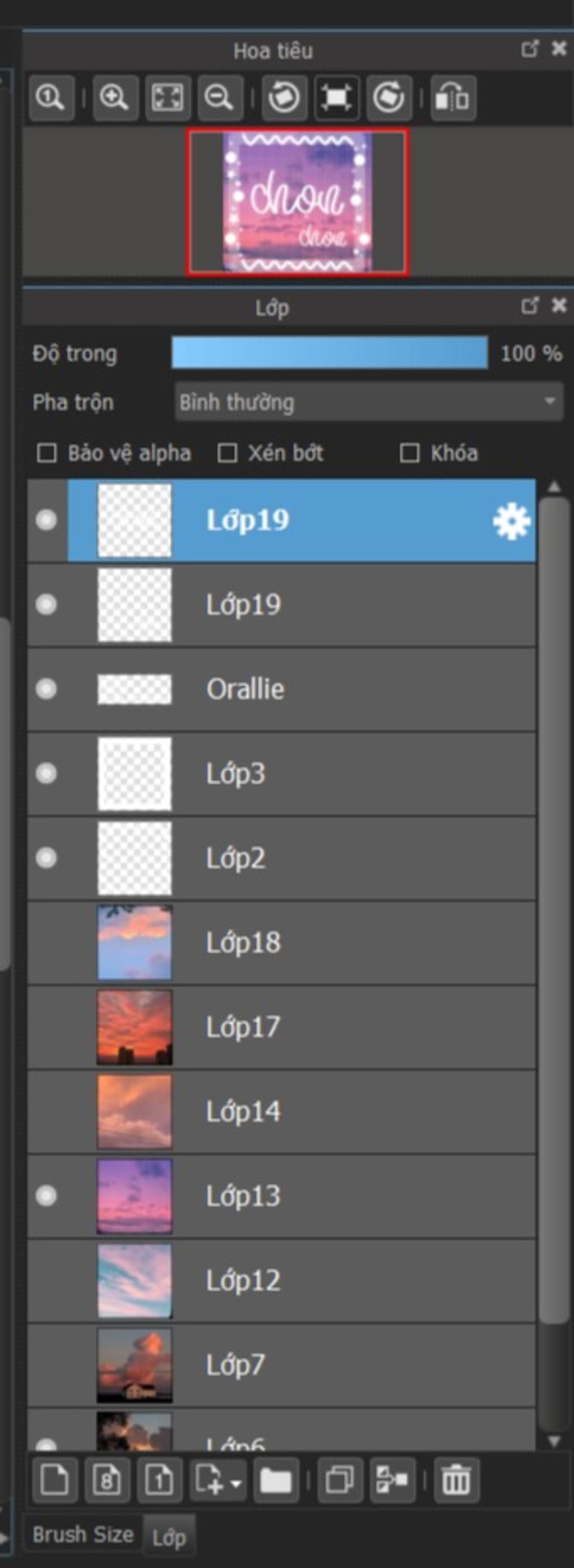Rotate canvas right in navigator

pos(388,98)
